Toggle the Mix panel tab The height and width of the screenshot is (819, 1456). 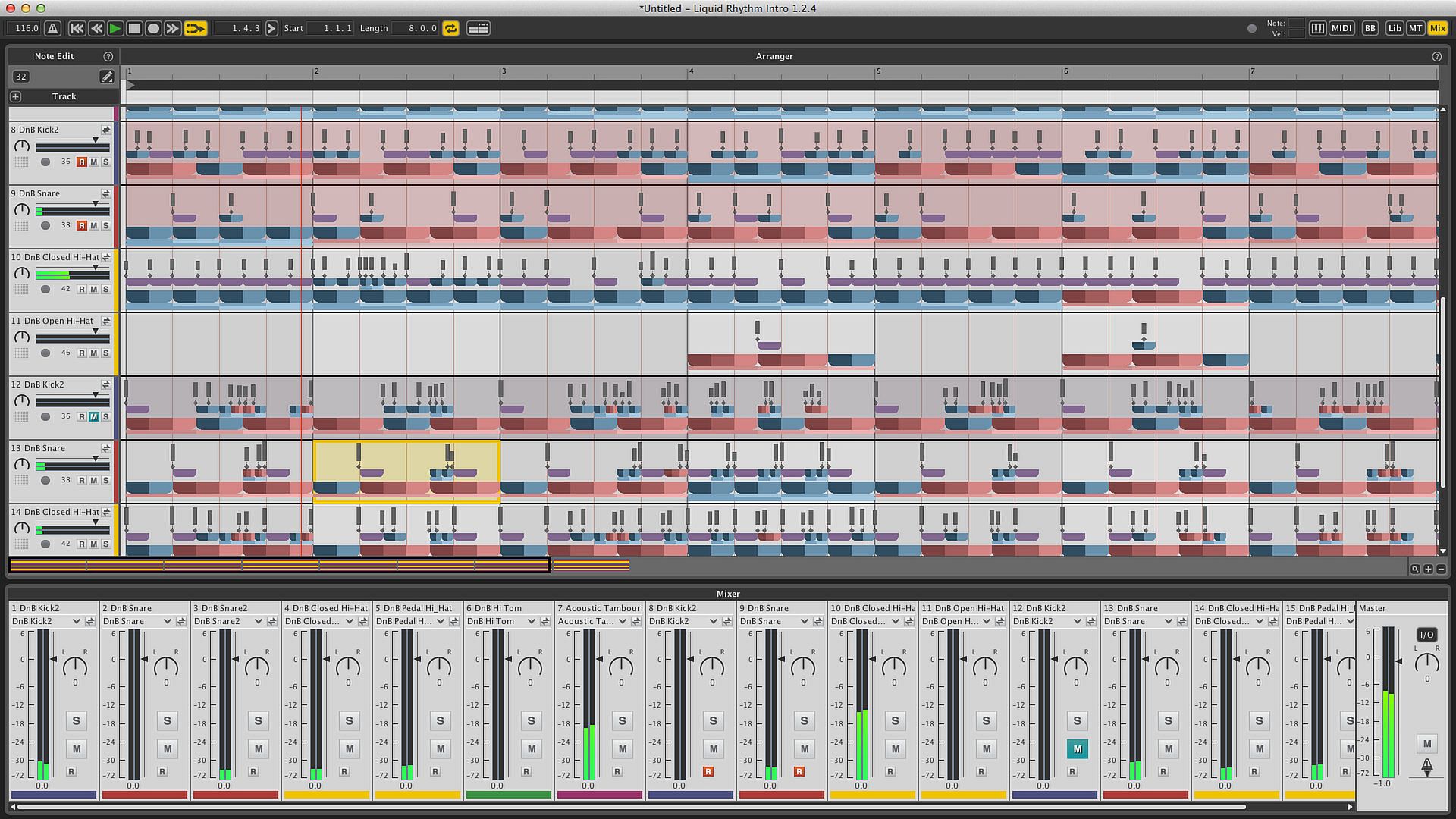point(1437,28)
